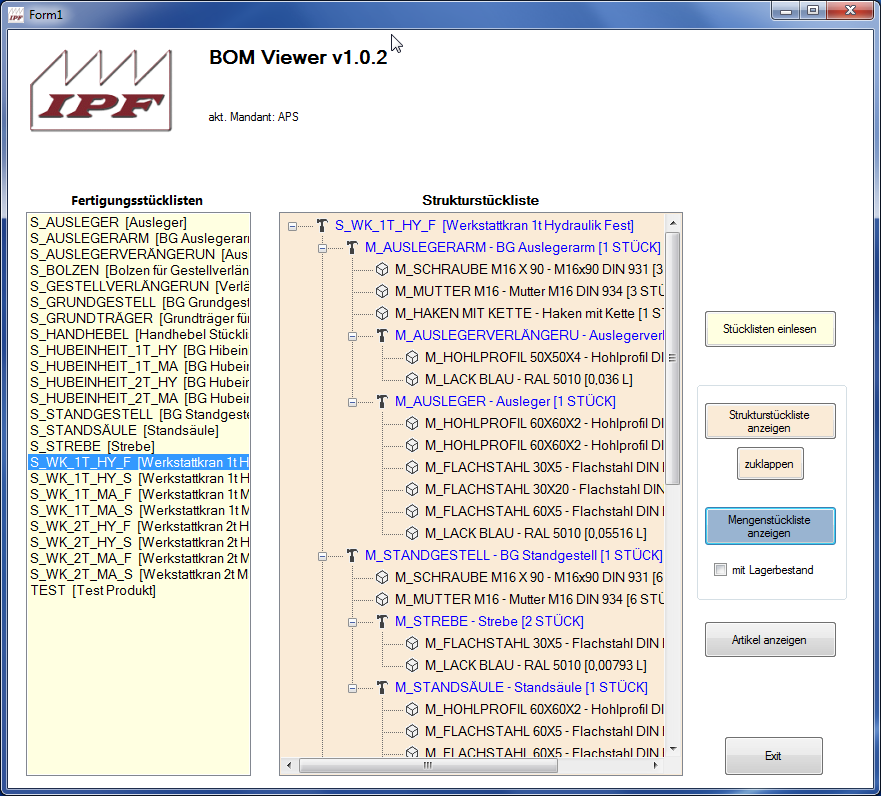Click hammer icon beside M_STANDSÄULE
Screen dimensions: 881x796
tap(382, 687)
